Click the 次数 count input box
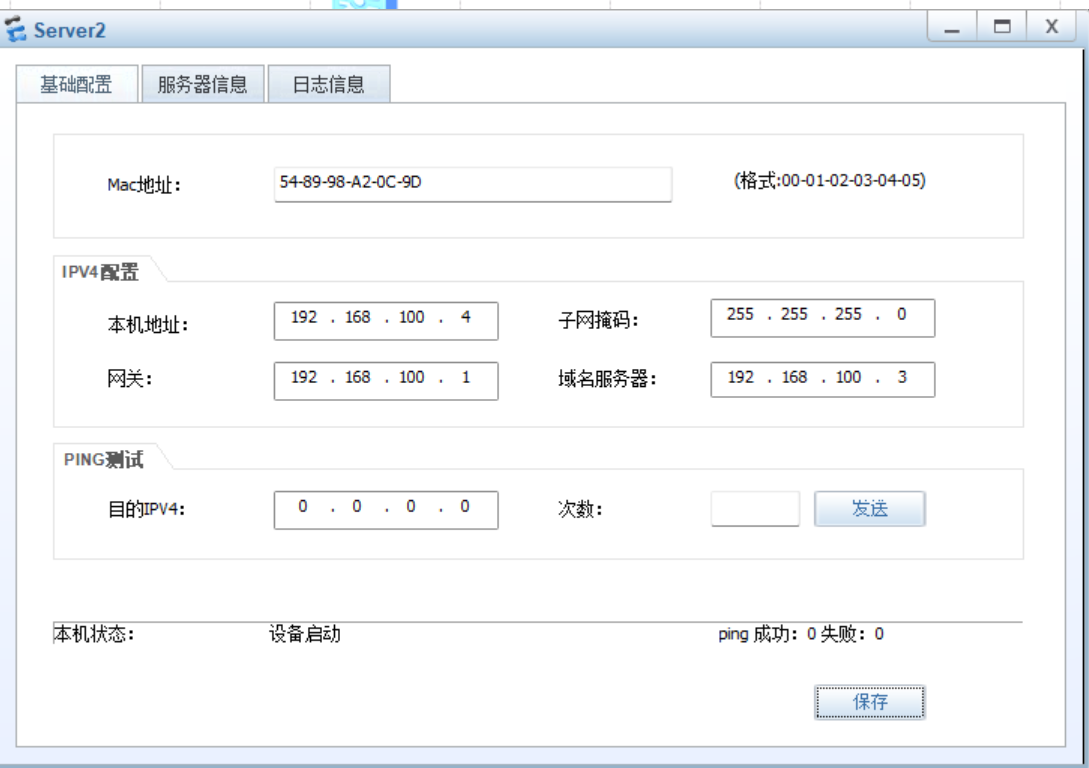This screenshot has width=1089, height=768. (x=755, y=509)
